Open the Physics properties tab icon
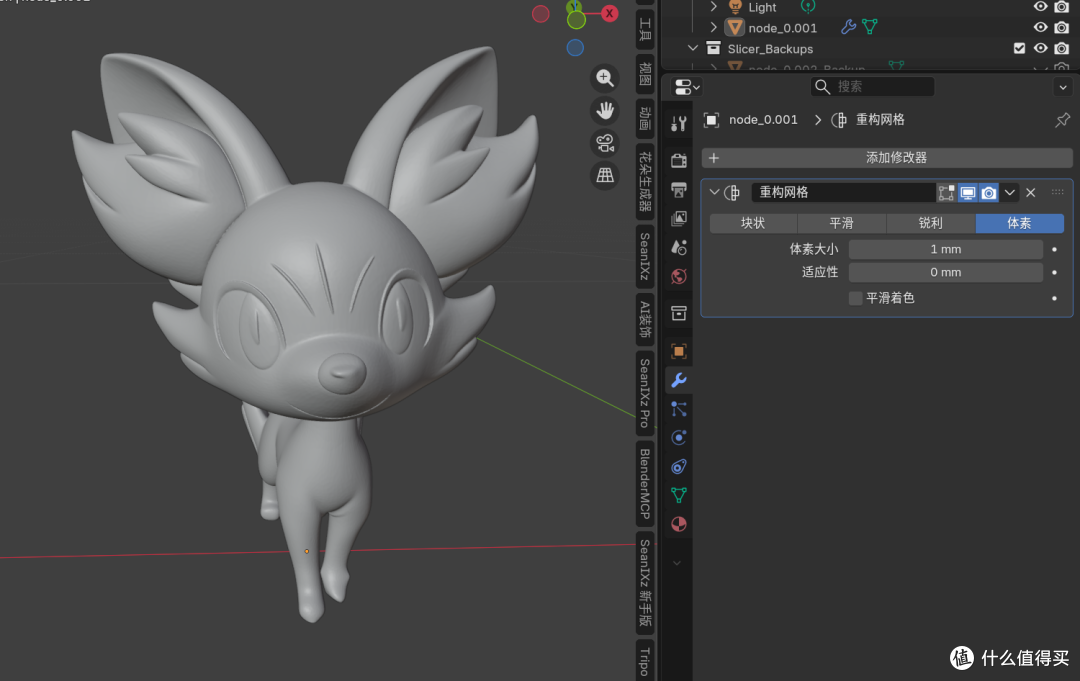Image resolution: width=1080 pixels, height=681 pixels. pos(678,438)
